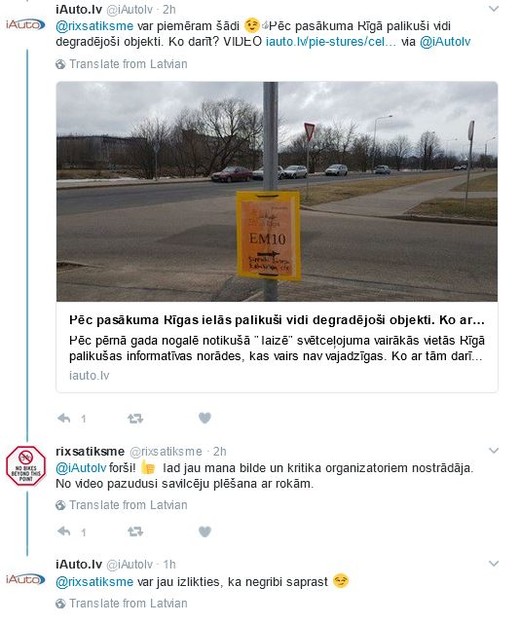The image size is (520, 624).
Task: Reply to the rixsatiksme tweet
Action: [x=64, y=532]
